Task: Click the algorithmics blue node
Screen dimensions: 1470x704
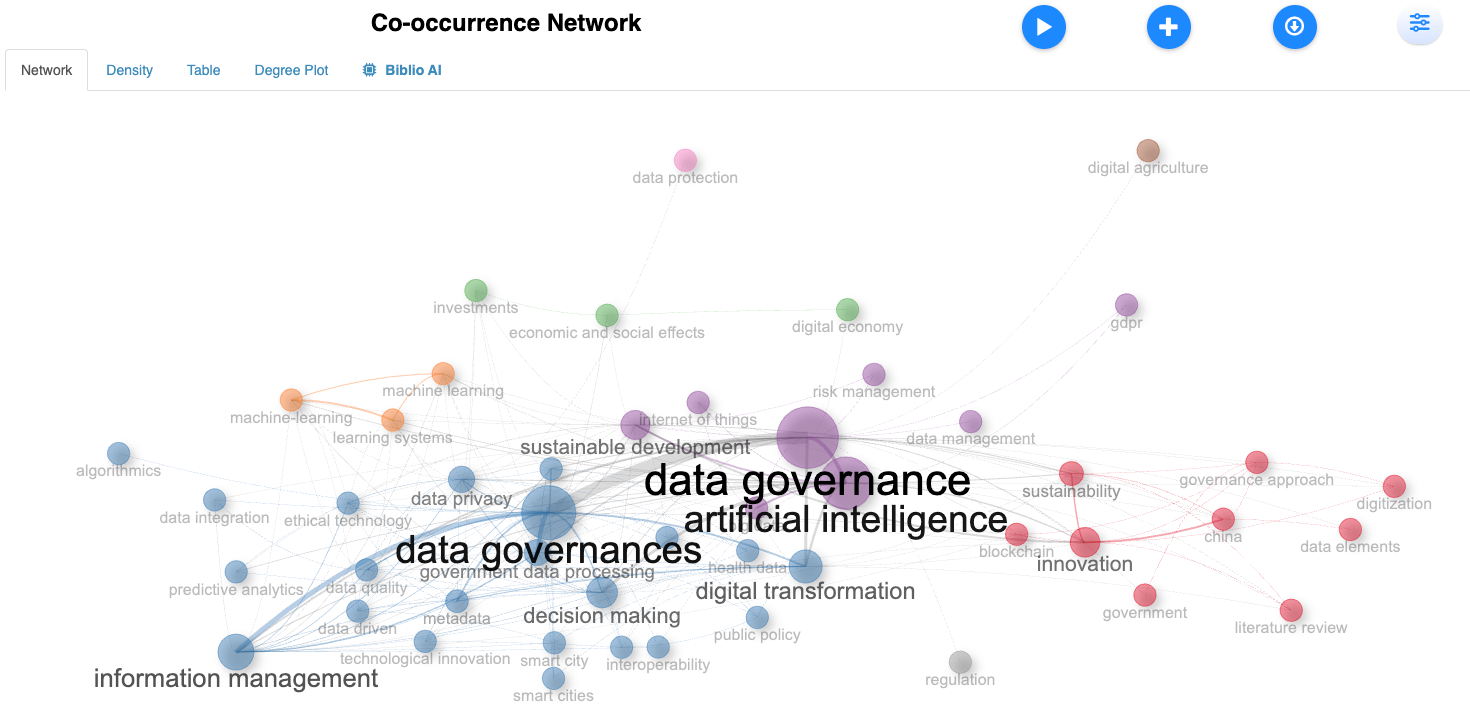Action: tap(118, 453)
